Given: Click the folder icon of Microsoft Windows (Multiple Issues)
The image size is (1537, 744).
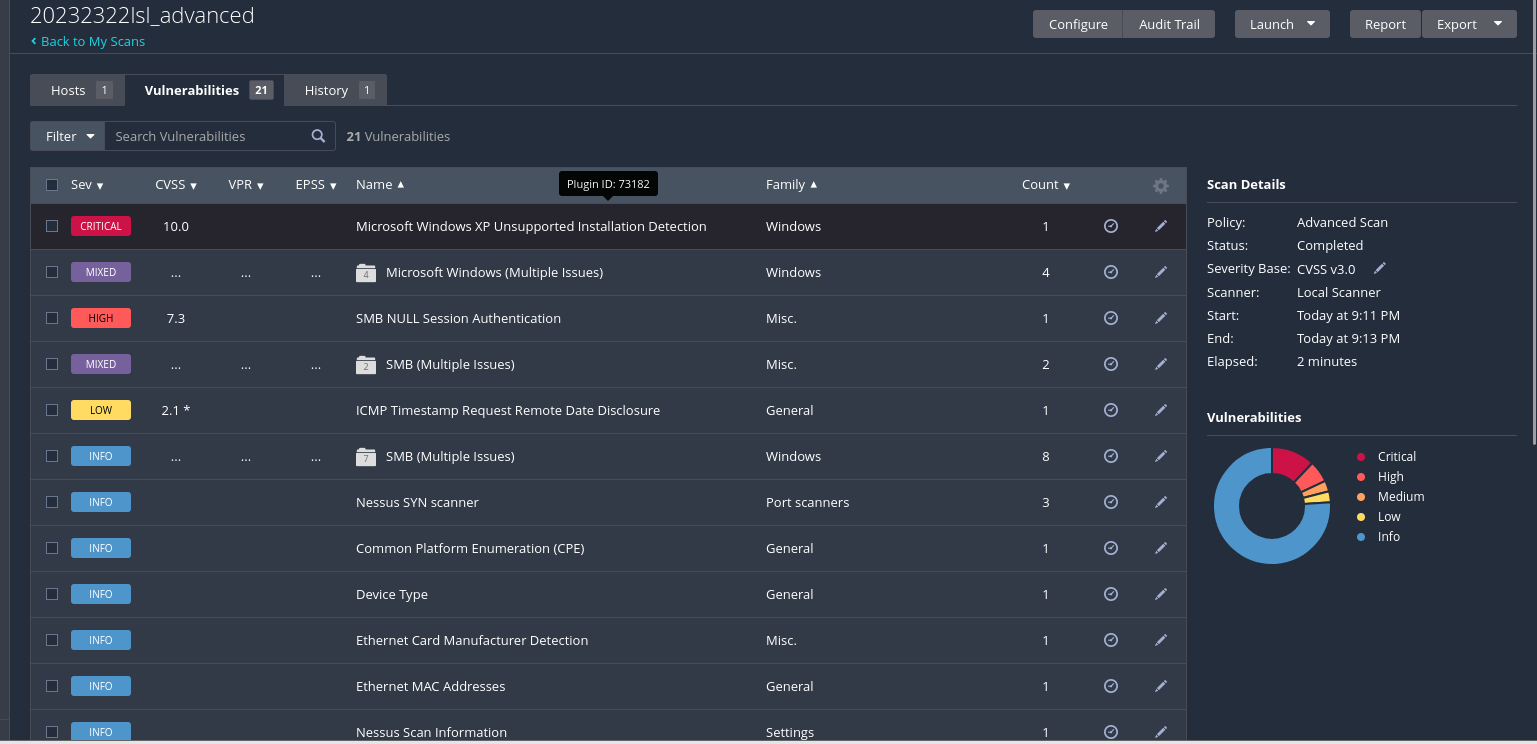Looking at the screenshot, I should pos(366,273).
